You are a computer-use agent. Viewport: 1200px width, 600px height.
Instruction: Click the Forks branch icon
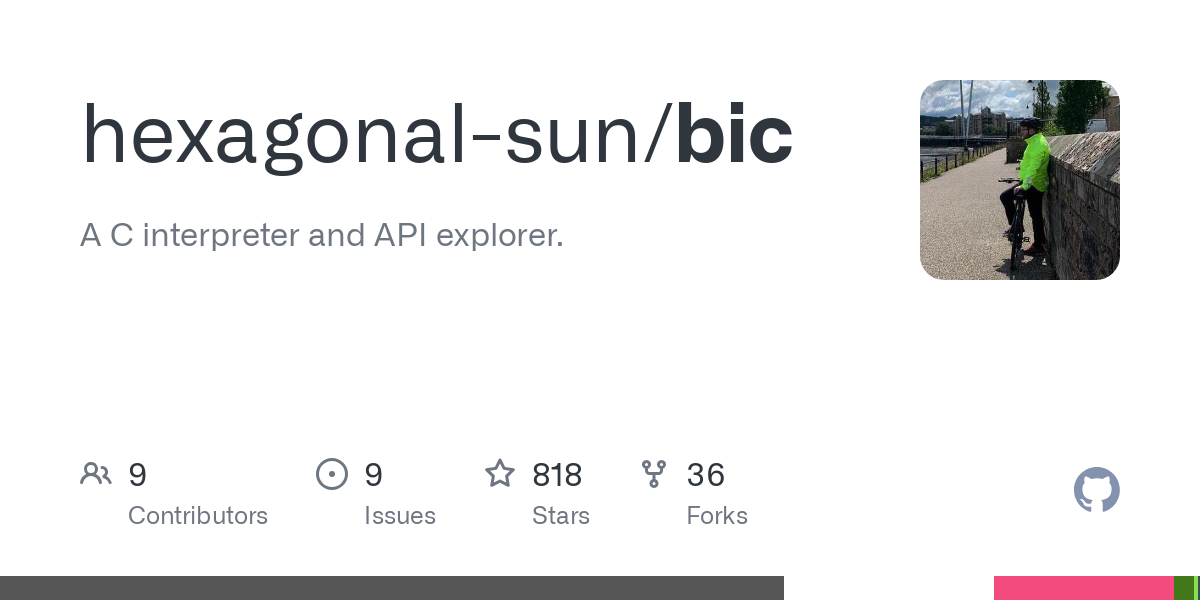pyautogui.click(x=654, y=474)
